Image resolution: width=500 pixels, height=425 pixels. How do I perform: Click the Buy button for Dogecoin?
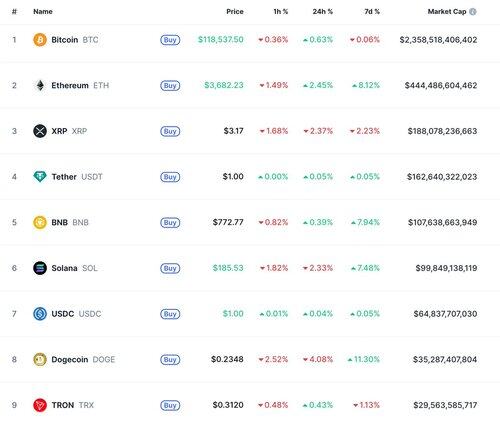pyautogui.click(x=170, y=360)
